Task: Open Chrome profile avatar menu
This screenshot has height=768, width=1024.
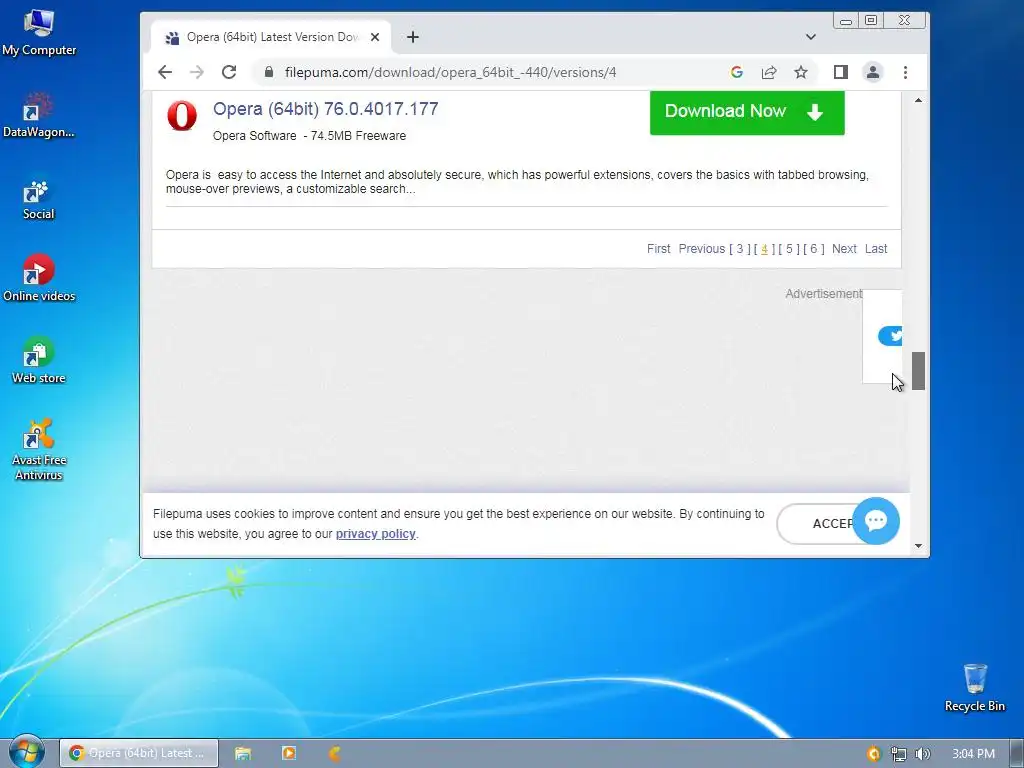Action: coord(872,72)
